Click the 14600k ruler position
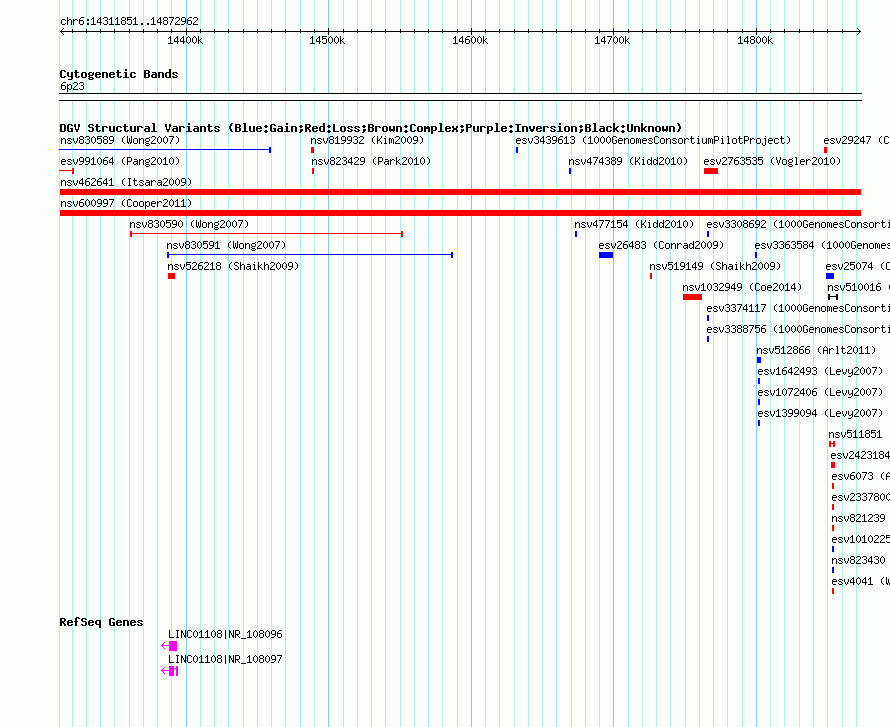The width and height of the screenshot is (890, 727). 470,40
